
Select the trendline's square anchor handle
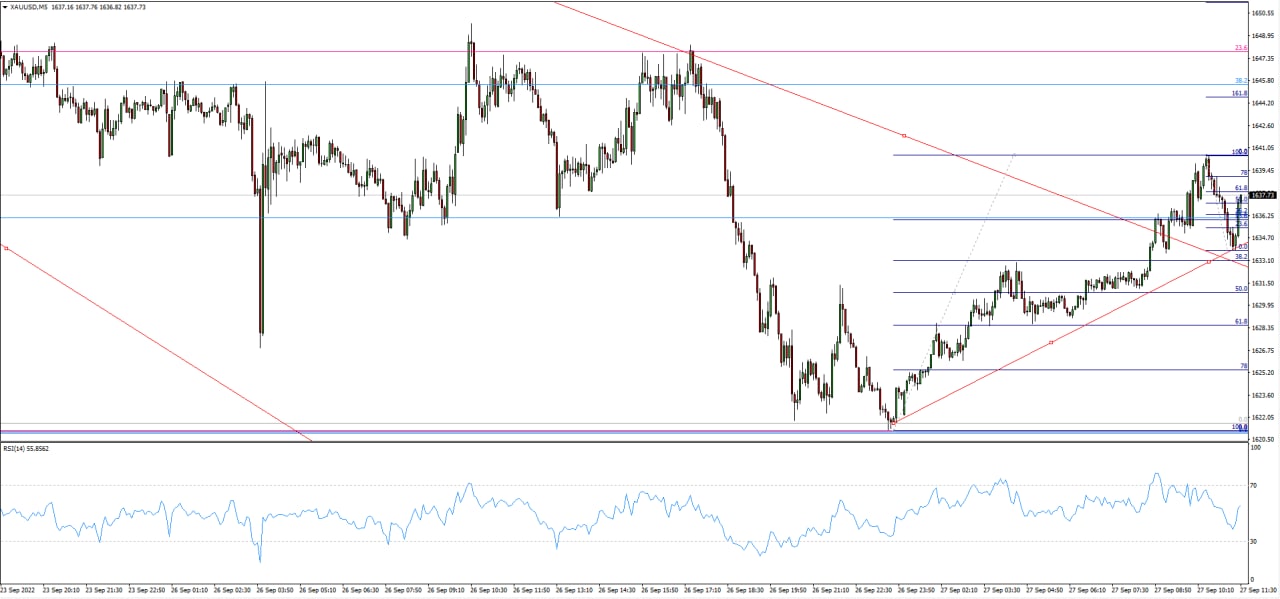point(903,135)
